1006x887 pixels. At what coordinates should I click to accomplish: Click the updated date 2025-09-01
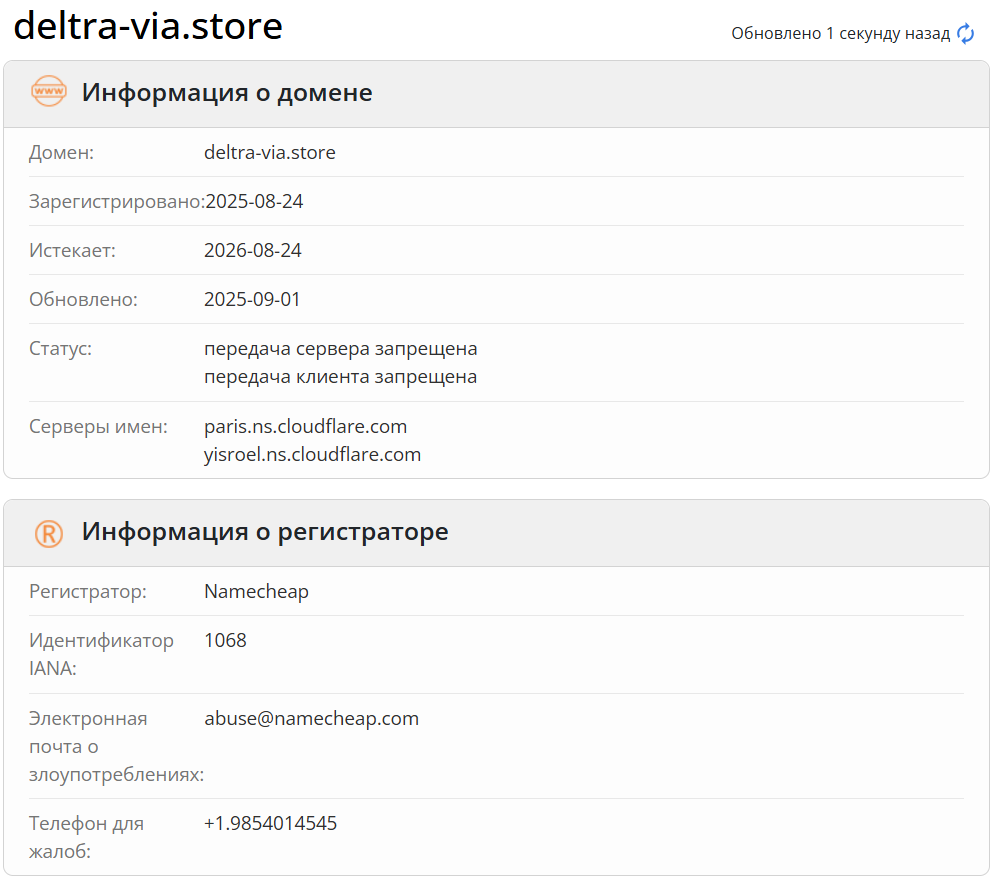(x=252, y=300)
